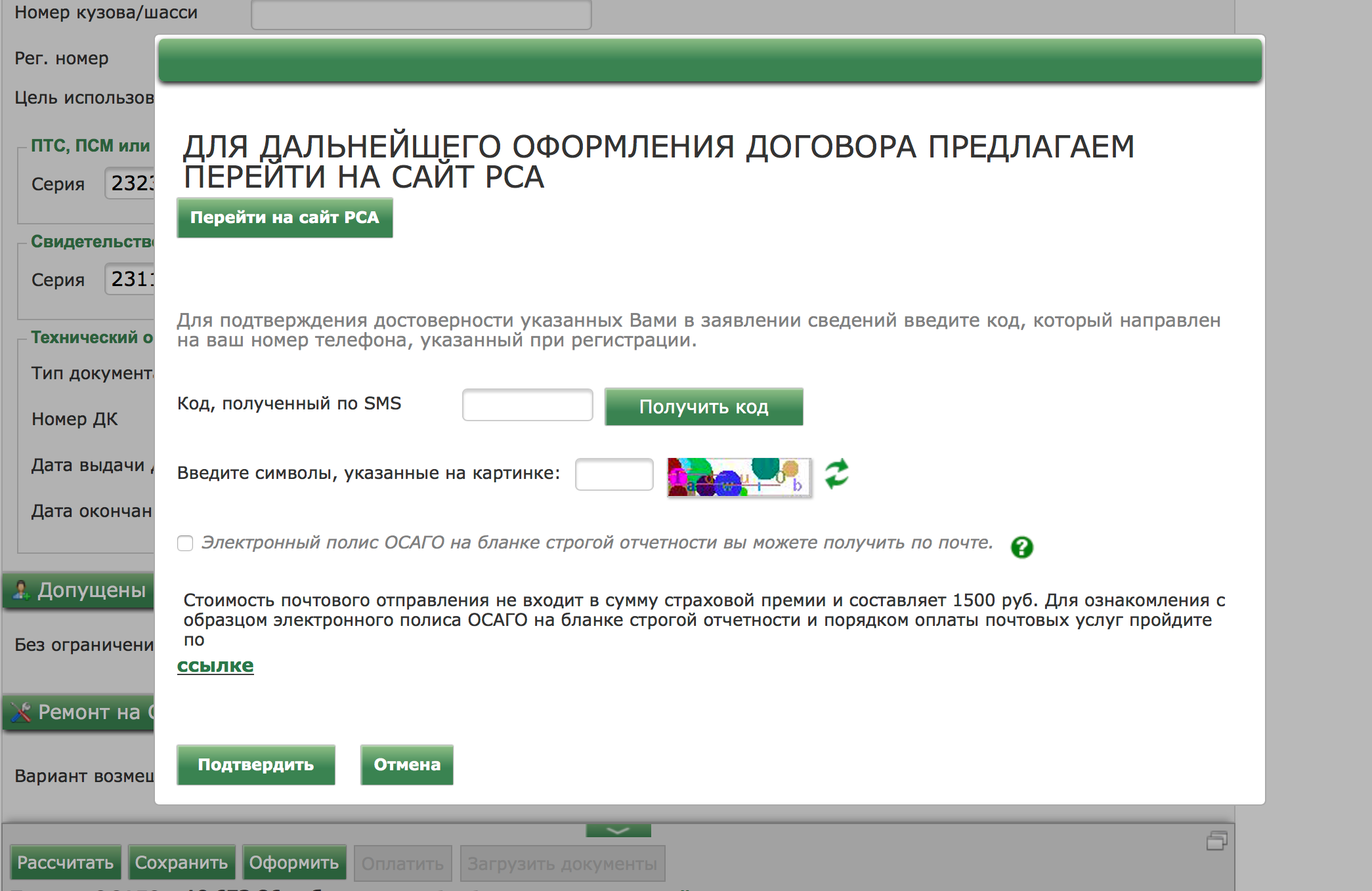Click the Рассчитать button
This screenshot has height=891, width=1372.
[65, 862]
